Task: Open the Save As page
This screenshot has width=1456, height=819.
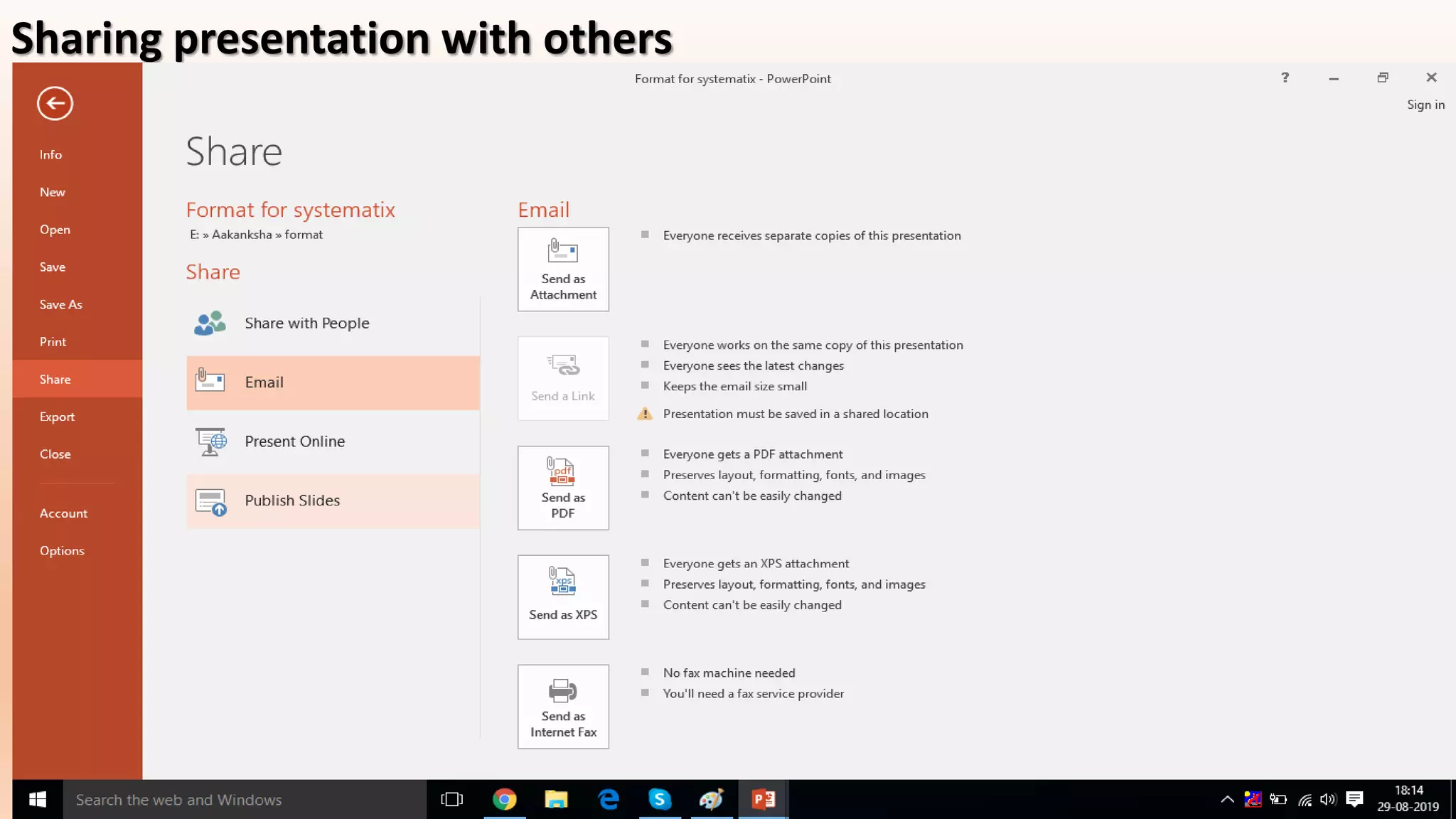Action: click(61, 304)
